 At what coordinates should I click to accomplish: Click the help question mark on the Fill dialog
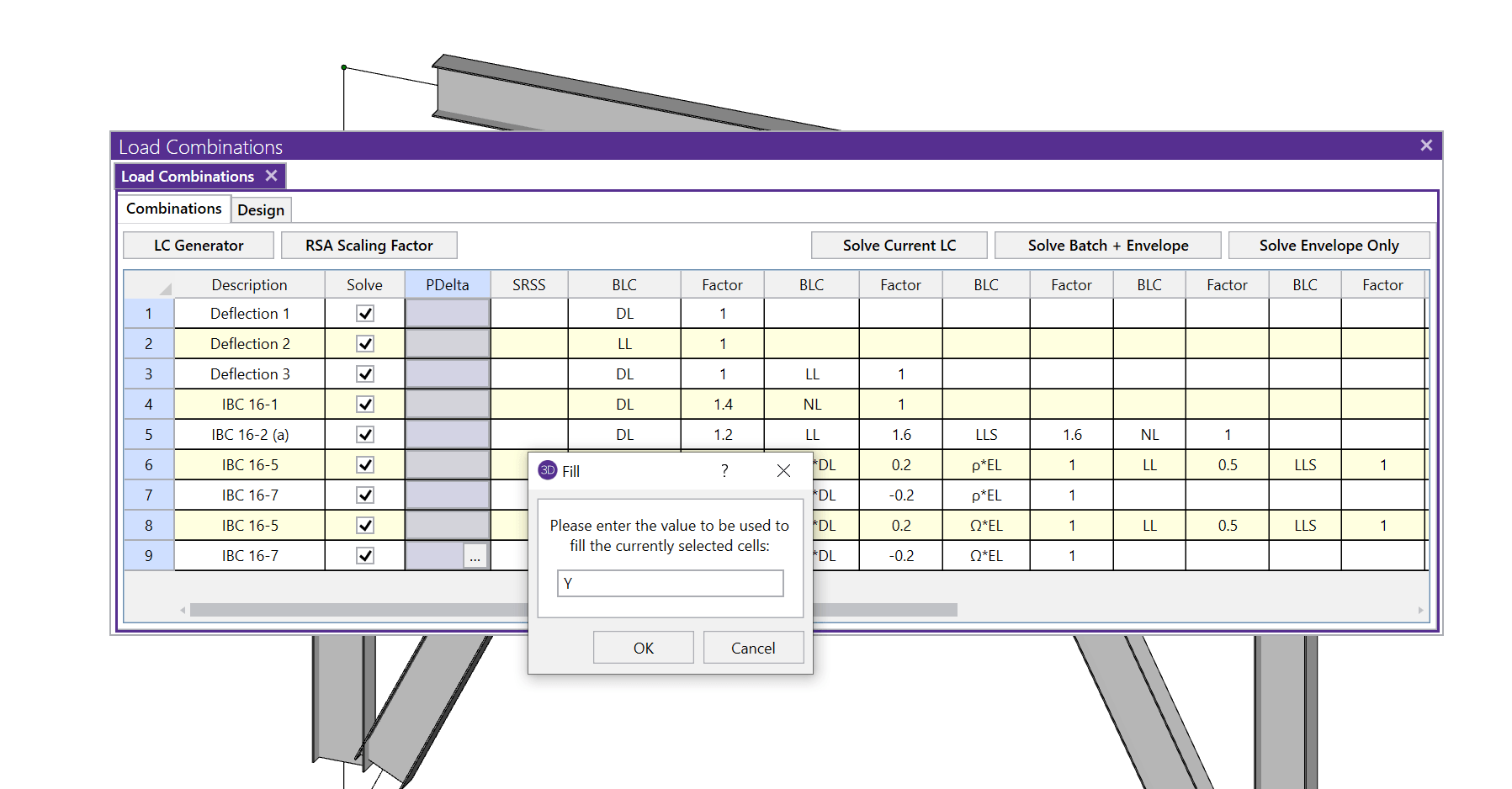(x=724, y=471)
